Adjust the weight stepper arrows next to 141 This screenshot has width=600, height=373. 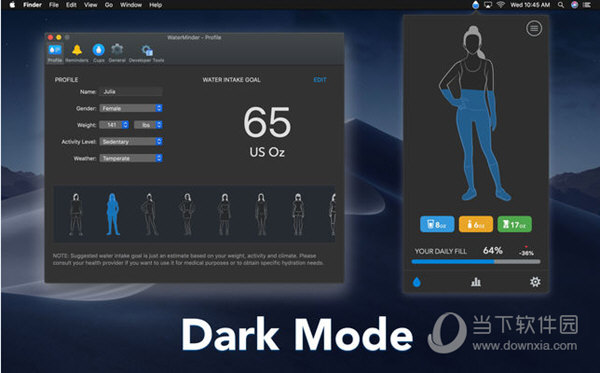pyautogui.click(x=125, y=125)
